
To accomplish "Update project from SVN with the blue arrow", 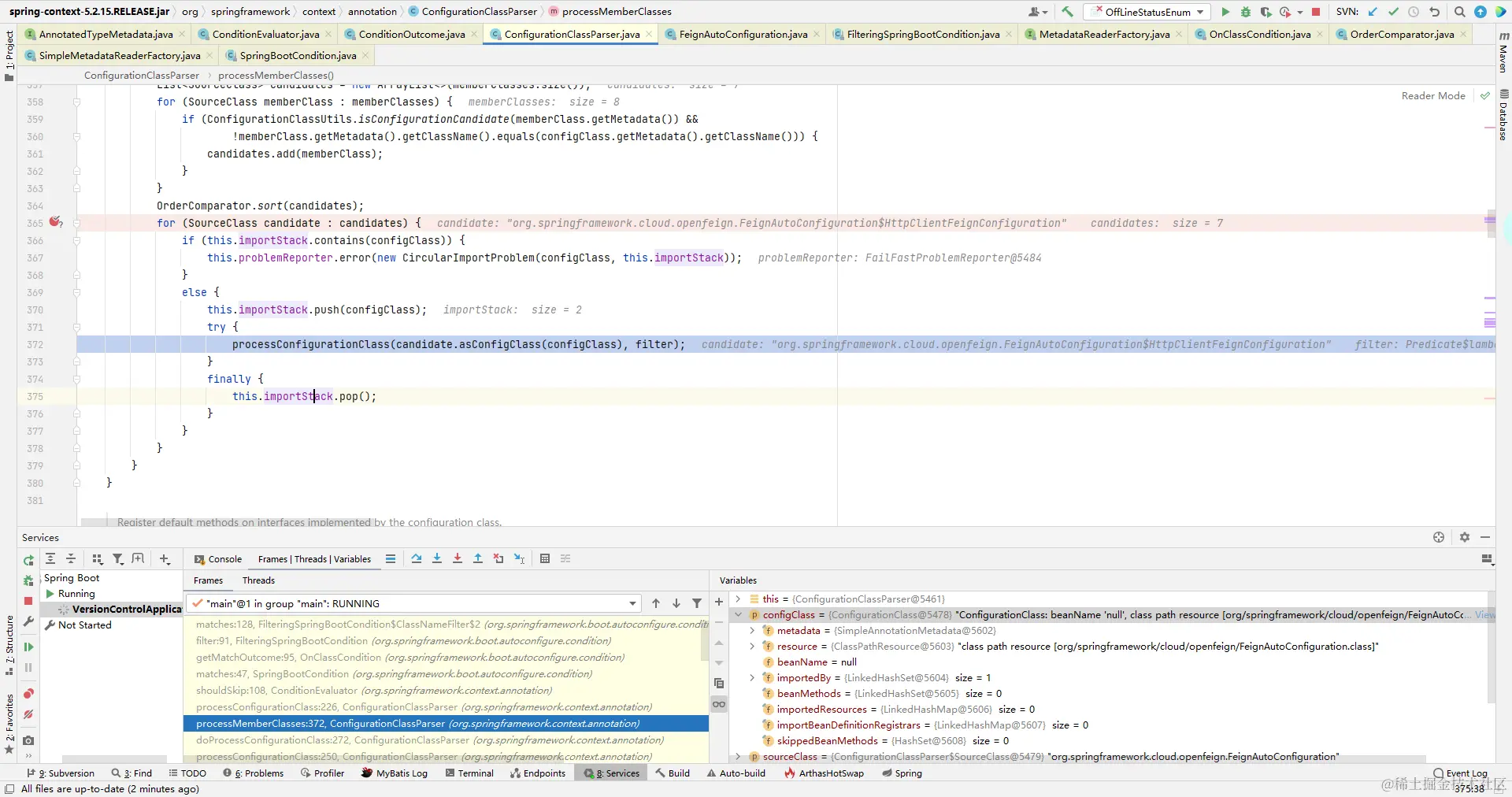I will click(1373, 12).
